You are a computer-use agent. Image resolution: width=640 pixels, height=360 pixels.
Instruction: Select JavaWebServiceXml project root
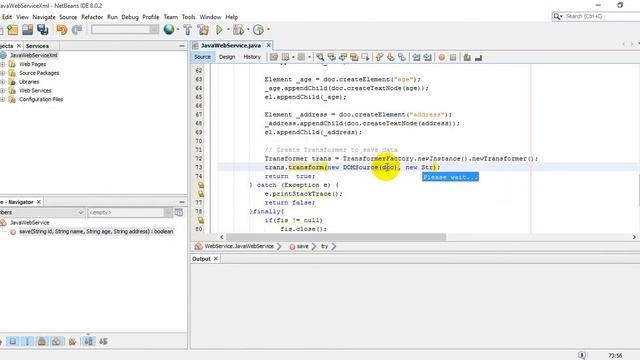33,55
